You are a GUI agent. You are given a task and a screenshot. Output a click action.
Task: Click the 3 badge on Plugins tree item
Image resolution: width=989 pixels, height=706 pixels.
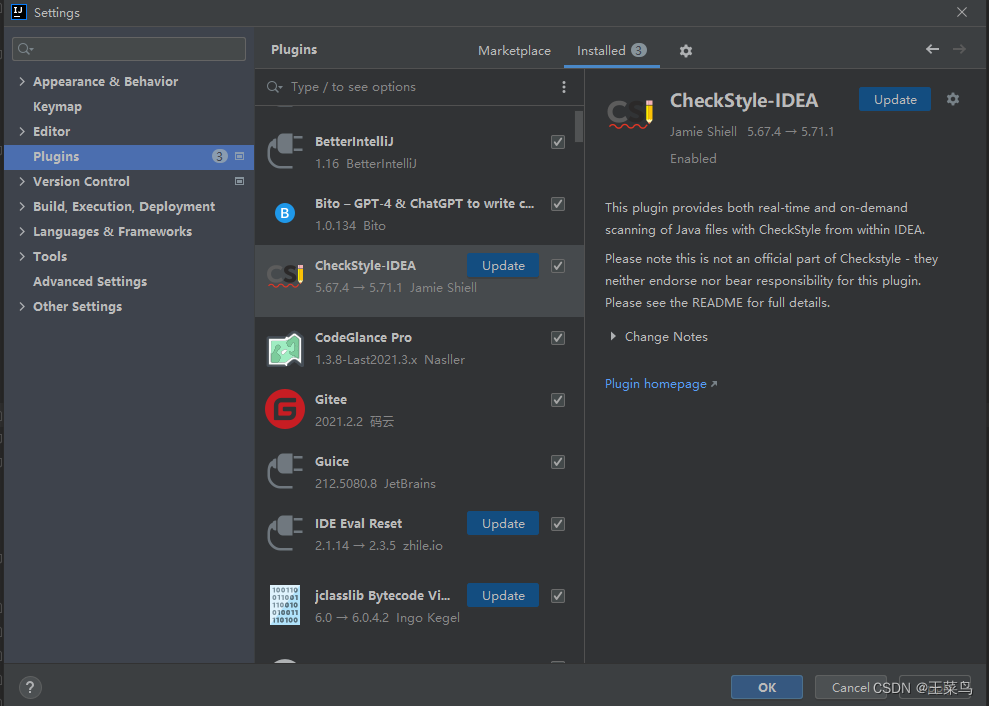click(x=219, y=156)
